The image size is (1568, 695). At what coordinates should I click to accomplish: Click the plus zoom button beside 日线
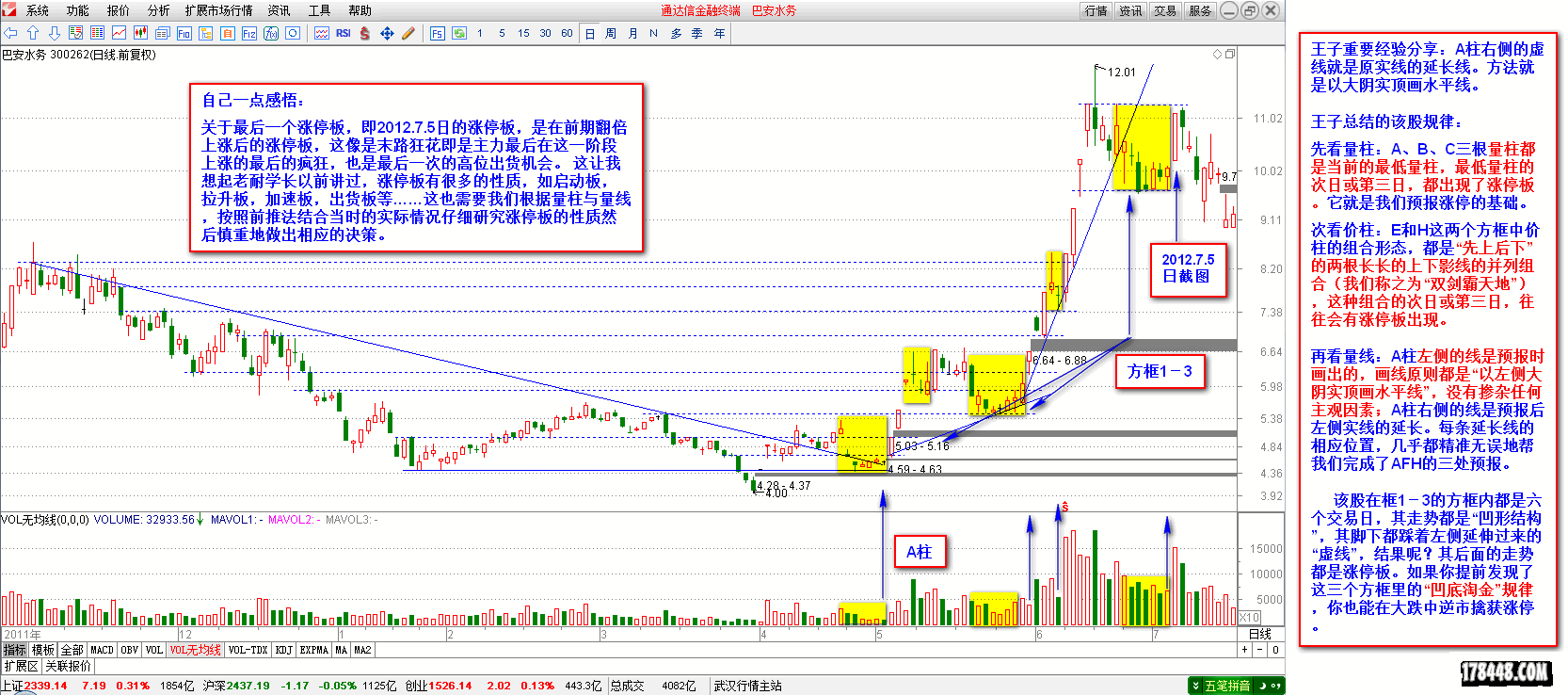pyautogui.click(x=1245, y=650)
